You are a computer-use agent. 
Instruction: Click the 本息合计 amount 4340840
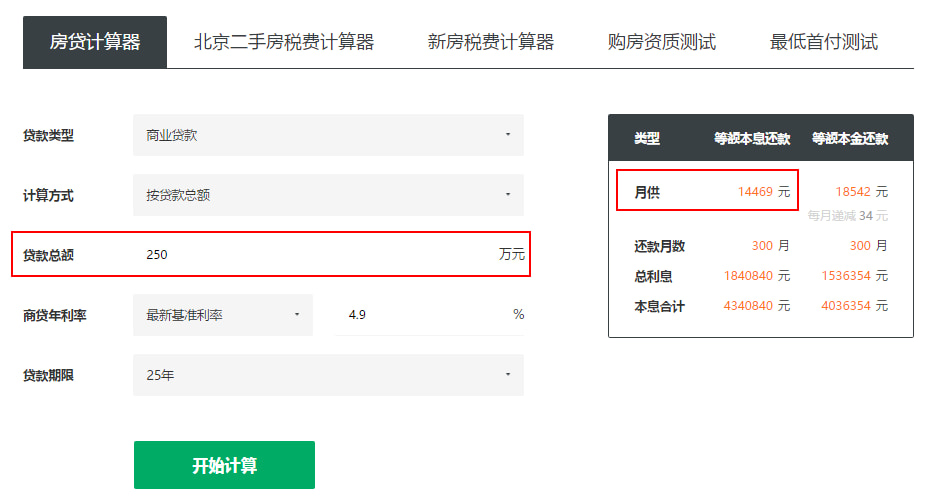tap(748, 306)
